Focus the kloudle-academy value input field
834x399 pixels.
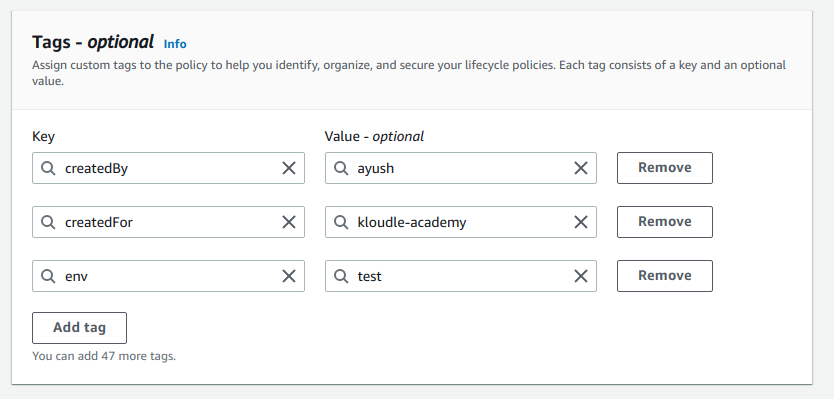click(461, 222)
